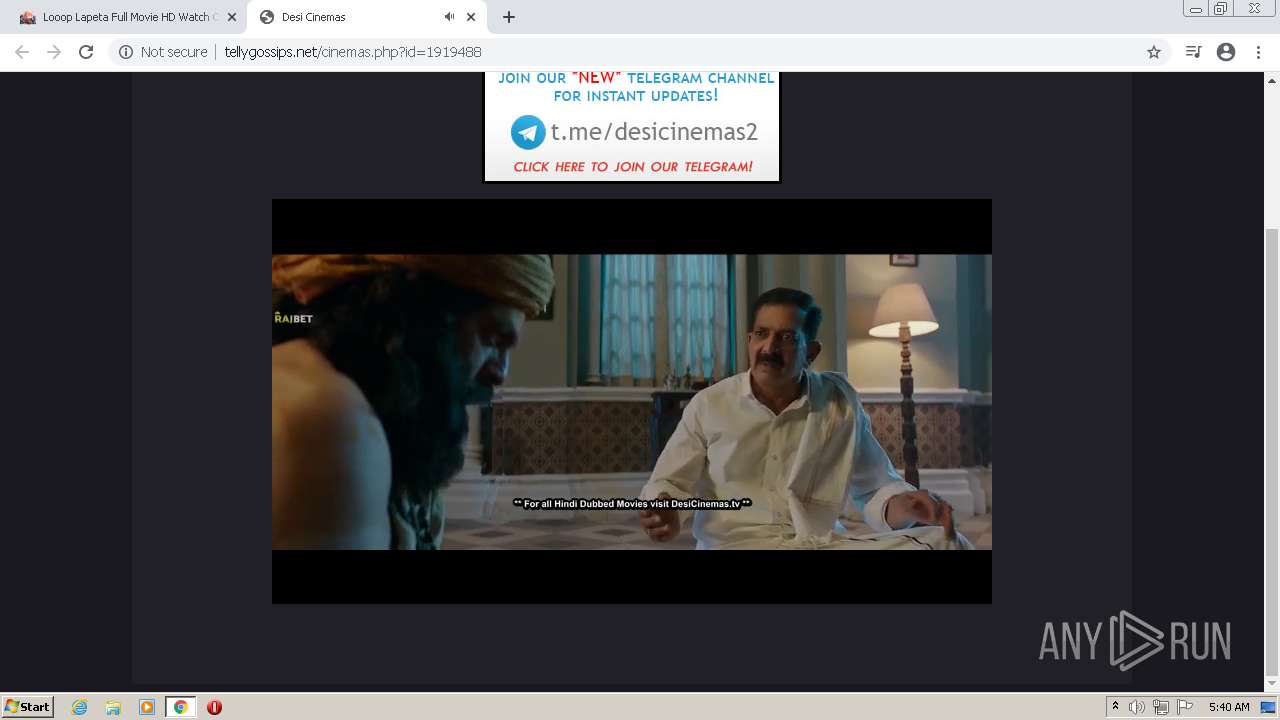Click Show desktop button

pyautogui.click(x=1269, y=707)
